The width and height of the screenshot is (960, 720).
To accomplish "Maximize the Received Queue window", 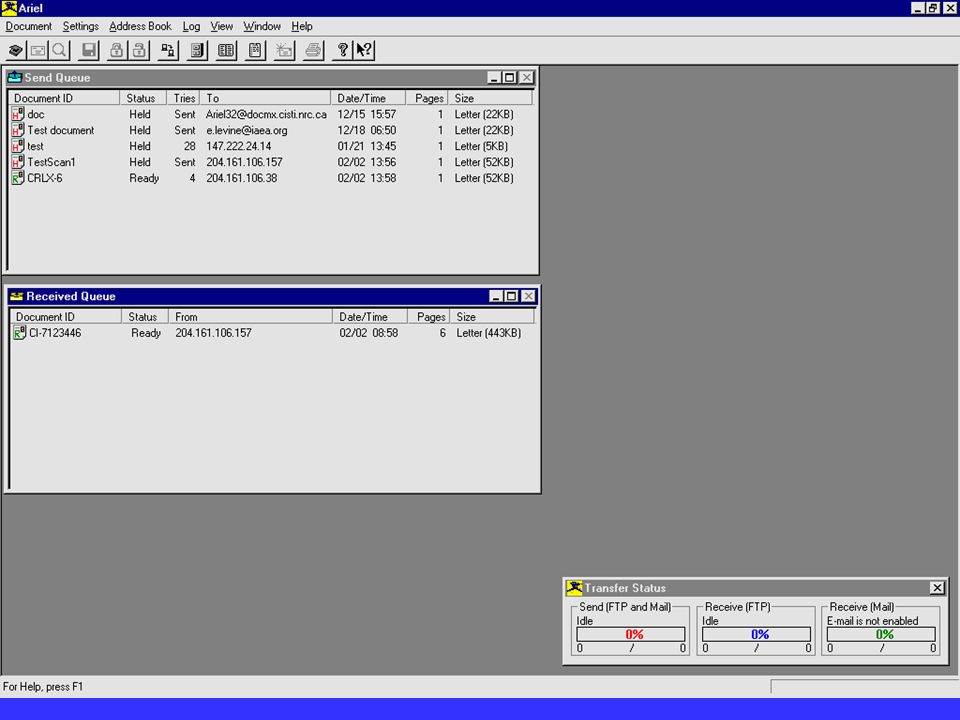I will tap(512, 296).
